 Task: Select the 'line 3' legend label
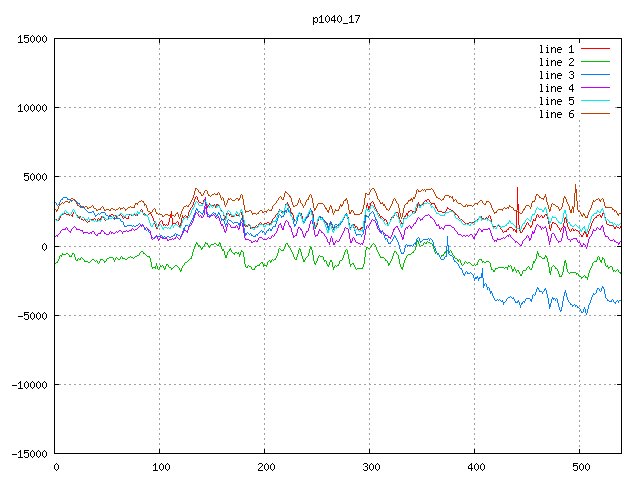point(556,75)
